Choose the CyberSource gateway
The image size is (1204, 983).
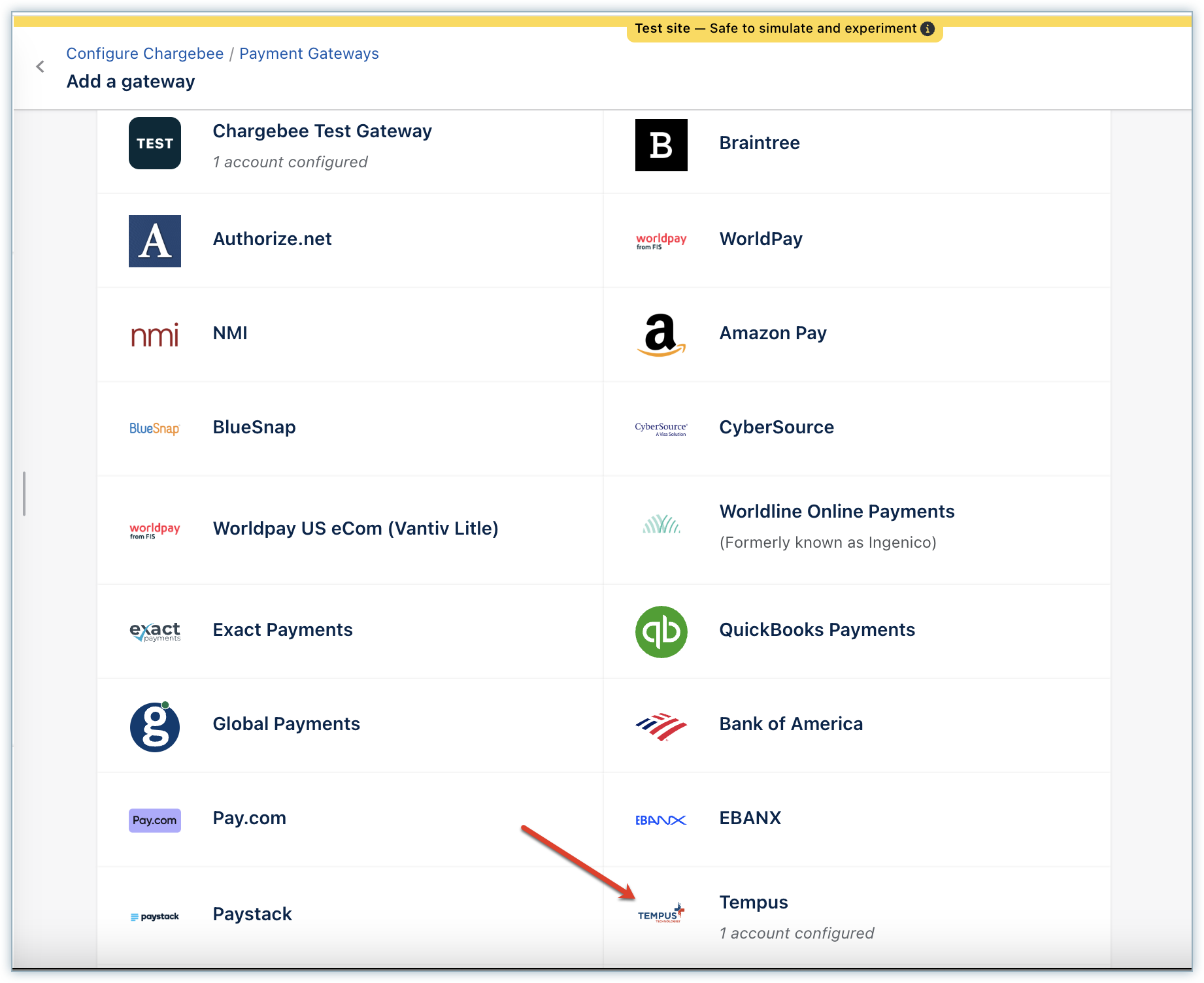[x=776, y=427]
